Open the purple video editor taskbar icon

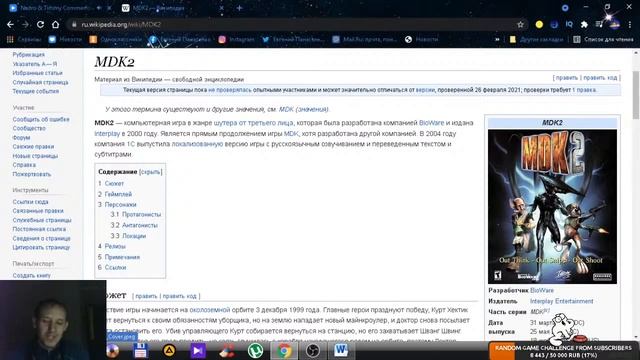pyautogui.click(x=198, y=351)
